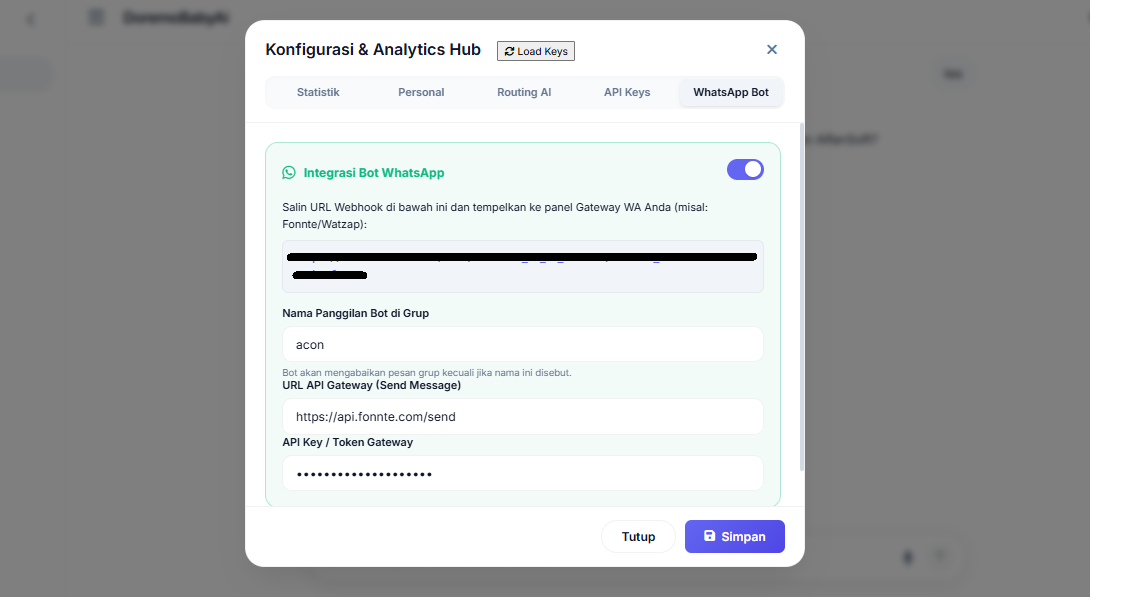Focus the API Key / Token Gateway field
The width and height of the screenshot is (1128, 616).
(x=523, y=474)
